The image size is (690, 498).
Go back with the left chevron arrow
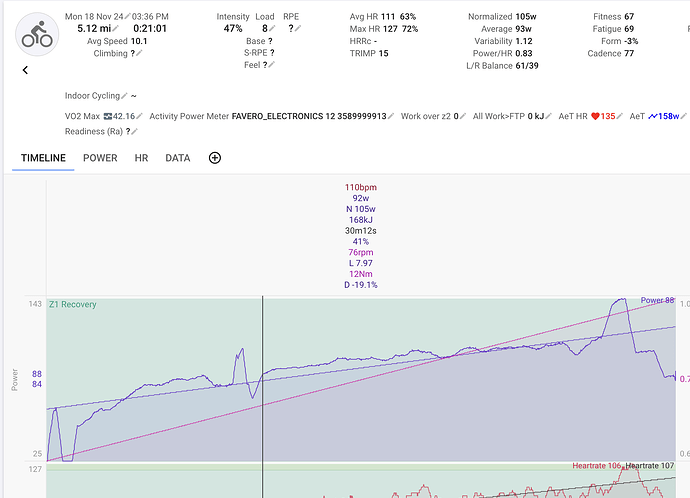[x=26, y=70]
